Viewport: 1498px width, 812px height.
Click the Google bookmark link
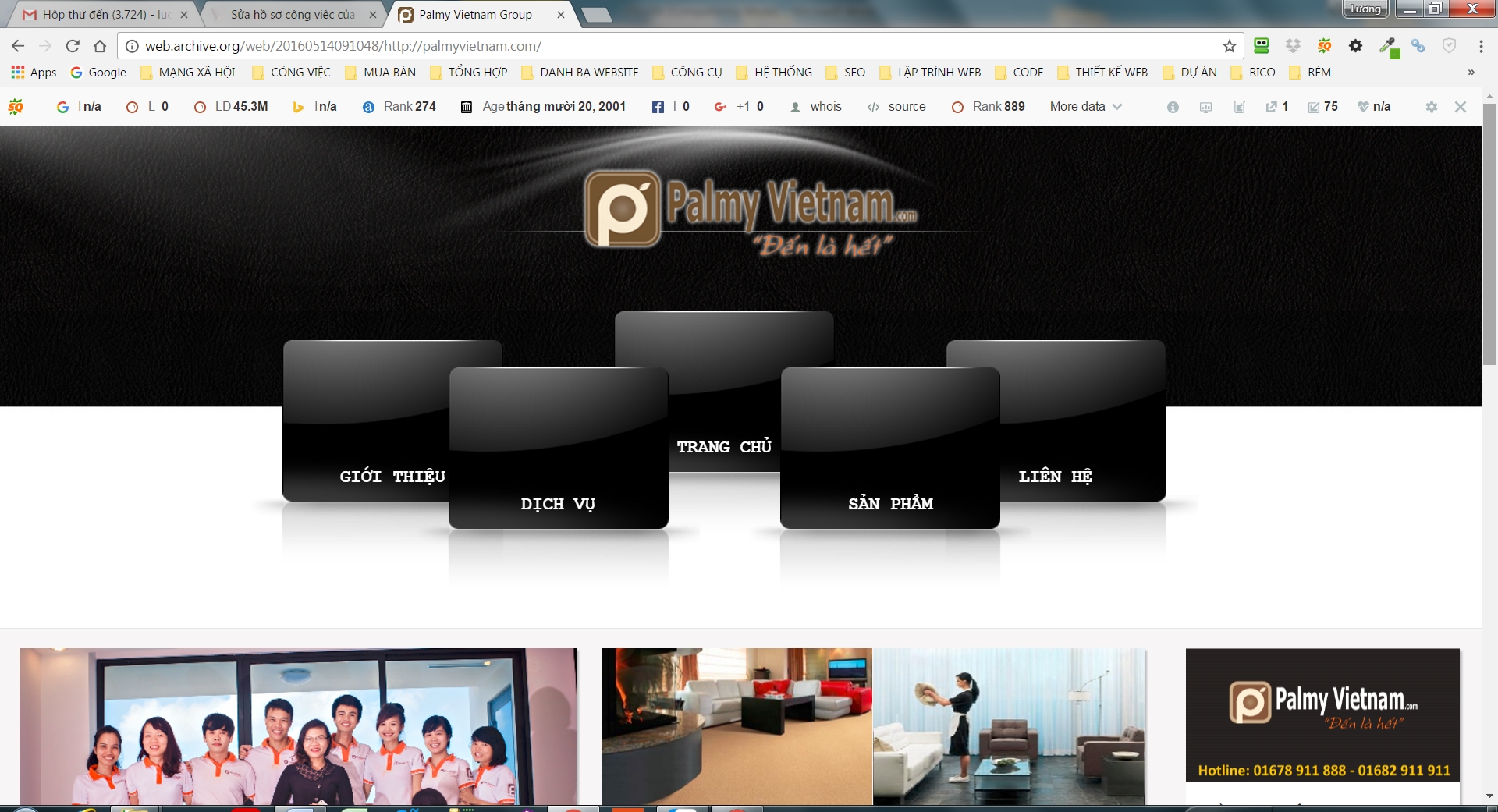(98, 73)
